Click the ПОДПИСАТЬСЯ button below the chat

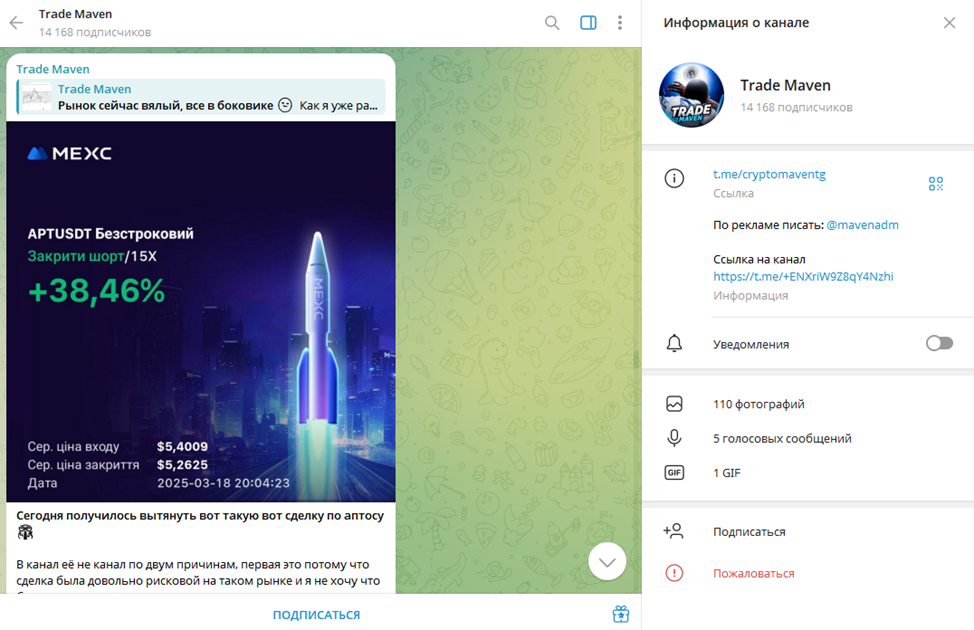(x=316, y=614)
